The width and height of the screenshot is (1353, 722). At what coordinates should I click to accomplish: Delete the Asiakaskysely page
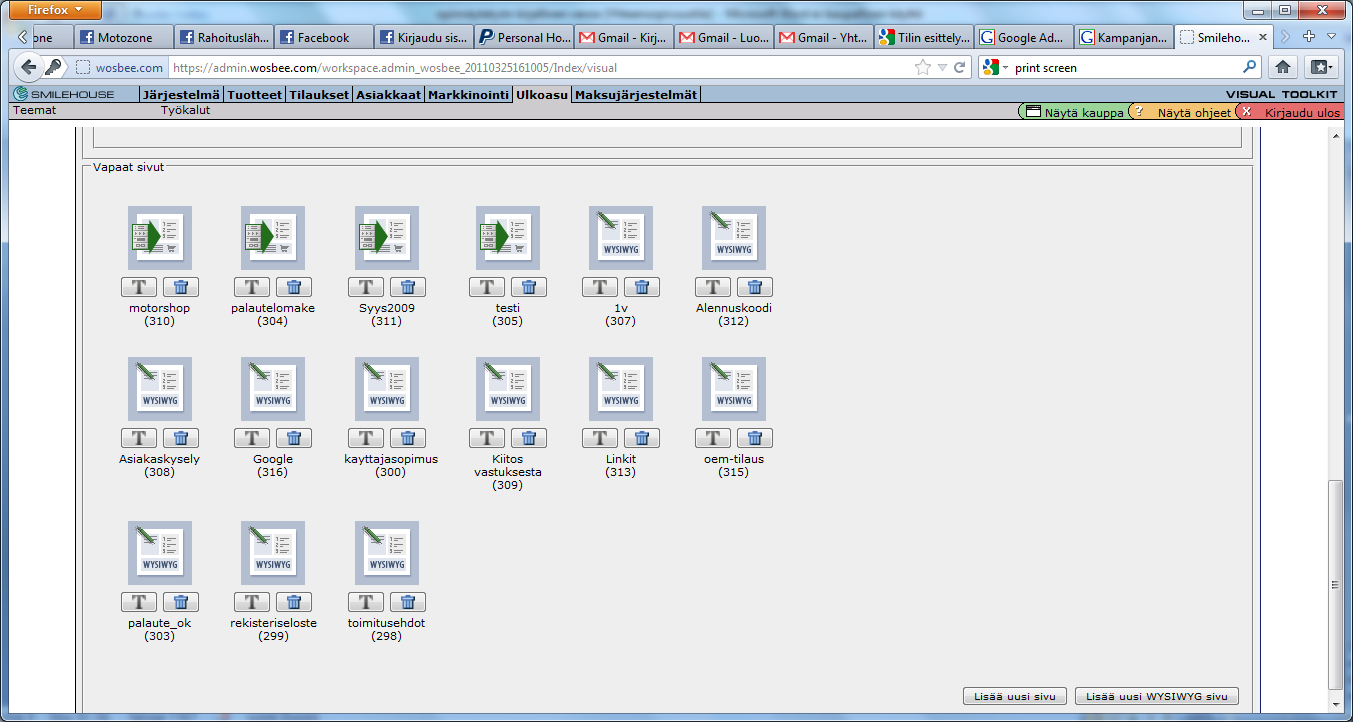(x=181, y=438)
